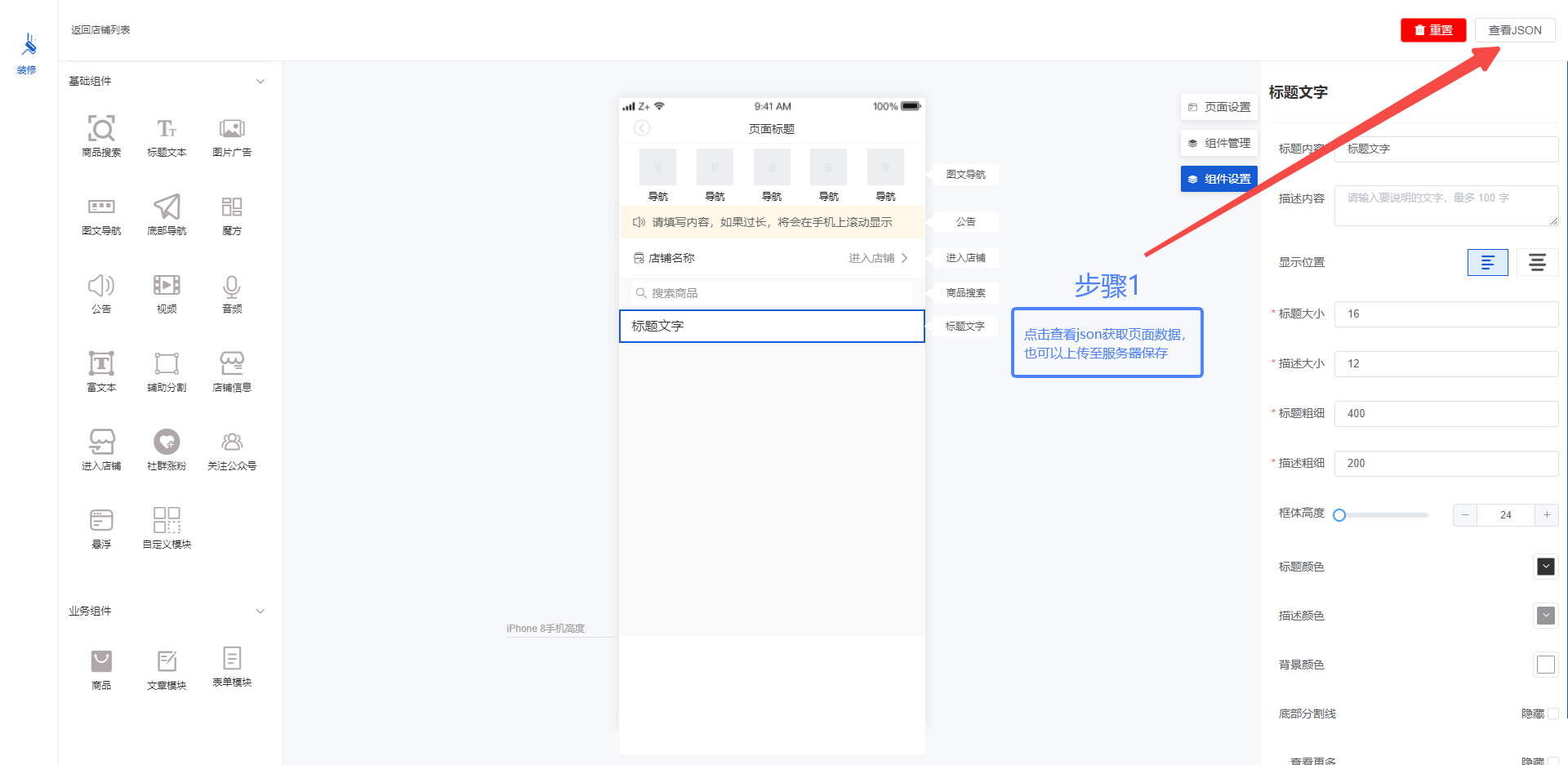Add the 悬浮 component
The width and height of the screenshot is (1568, 765).
pos(101,527)
